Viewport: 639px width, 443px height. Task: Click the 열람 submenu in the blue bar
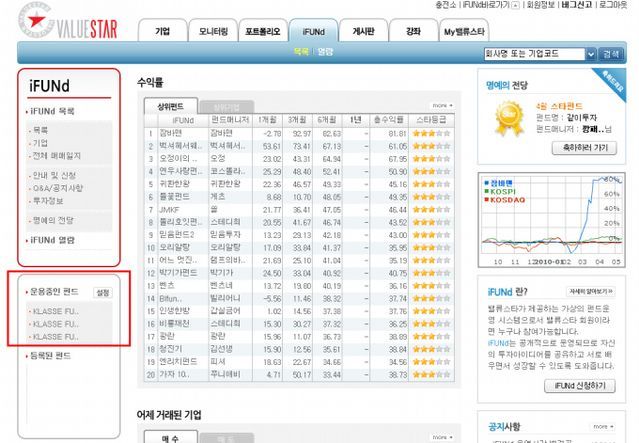click(x=325, y=52)
